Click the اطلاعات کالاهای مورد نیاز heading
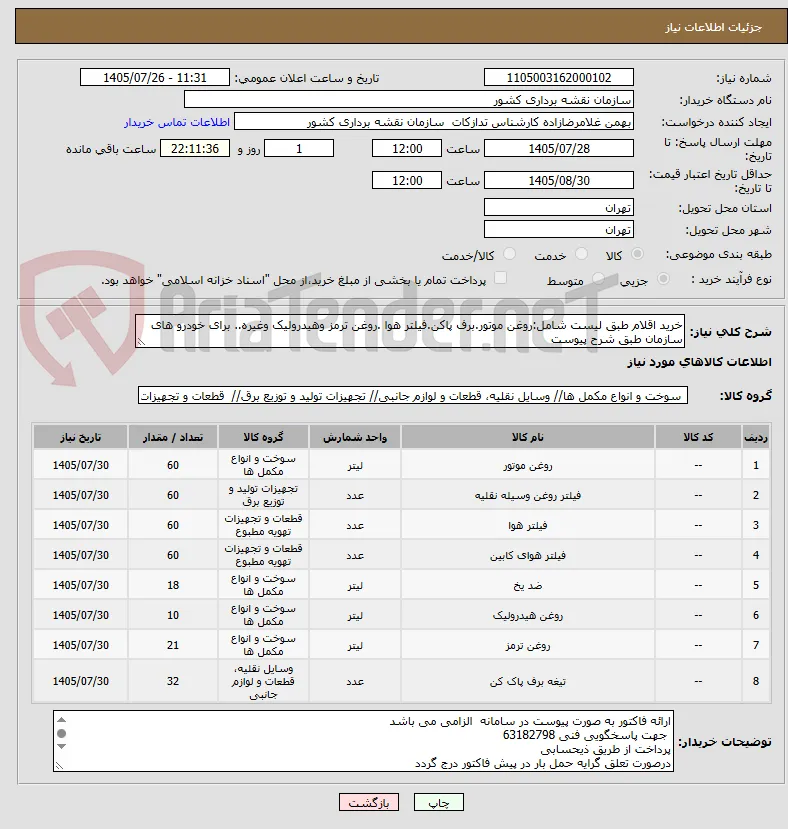This screenshot has width=788, height=829. click(x=699, y=362)
